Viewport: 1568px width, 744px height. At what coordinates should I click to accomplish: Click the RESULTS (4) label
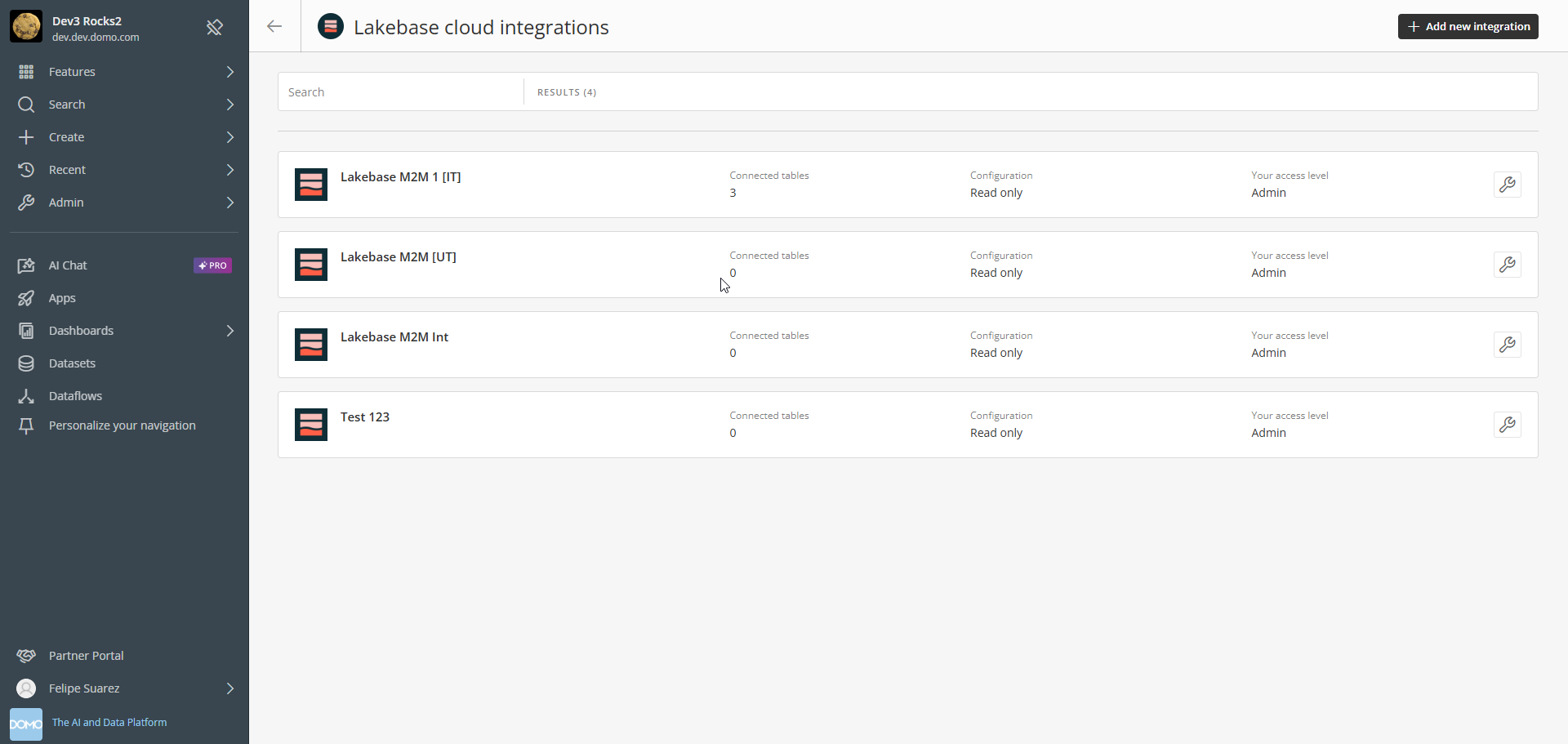[567, 92]
